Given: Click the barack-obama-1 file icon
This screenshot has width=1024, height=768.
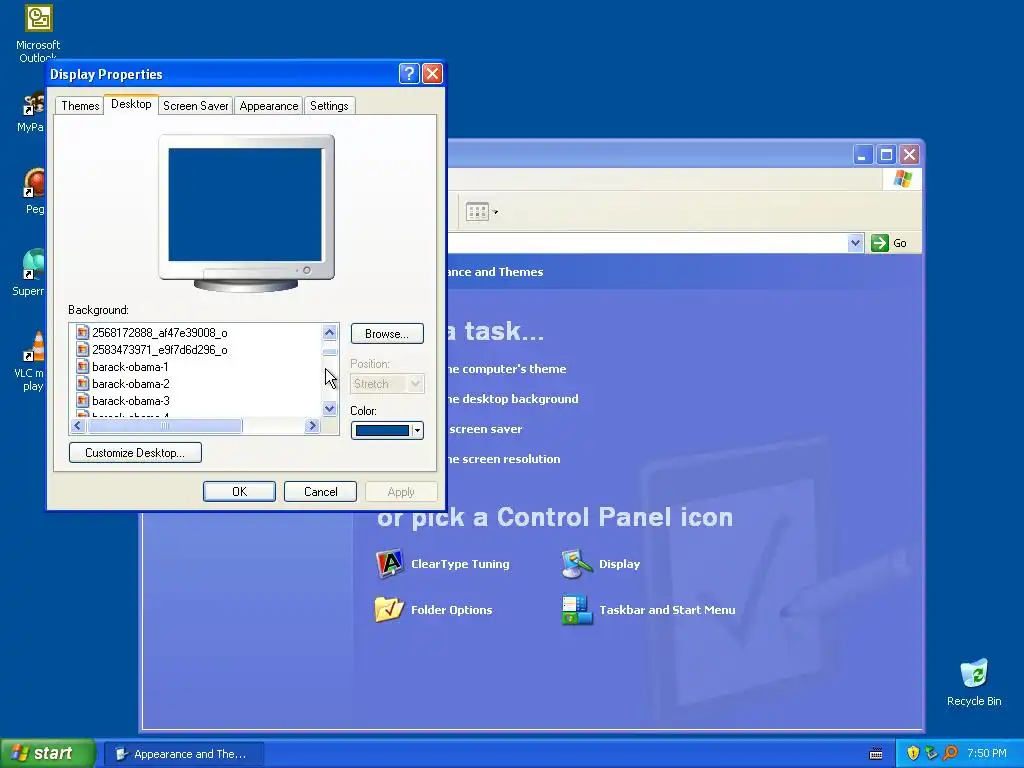Looking at the screenshot, I should point(82,366).
